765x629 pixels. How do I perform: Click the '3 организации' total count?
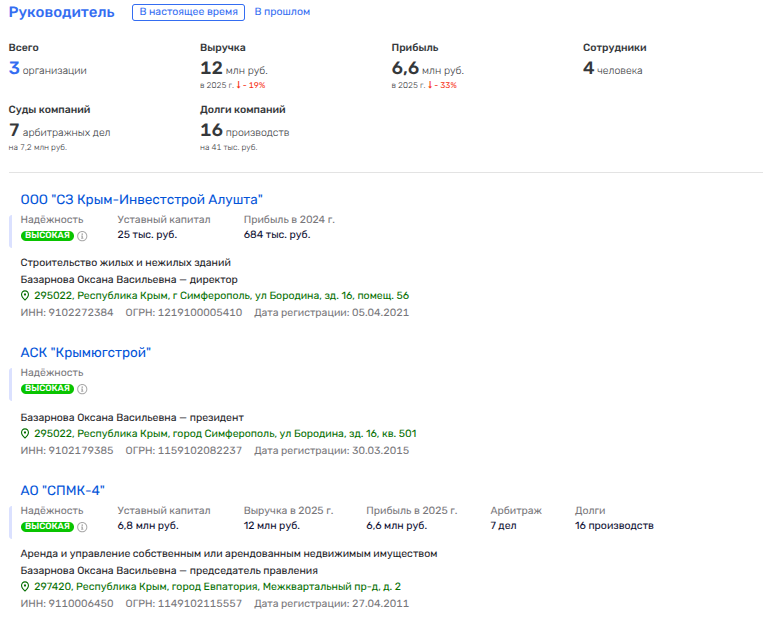click(48, 69)
